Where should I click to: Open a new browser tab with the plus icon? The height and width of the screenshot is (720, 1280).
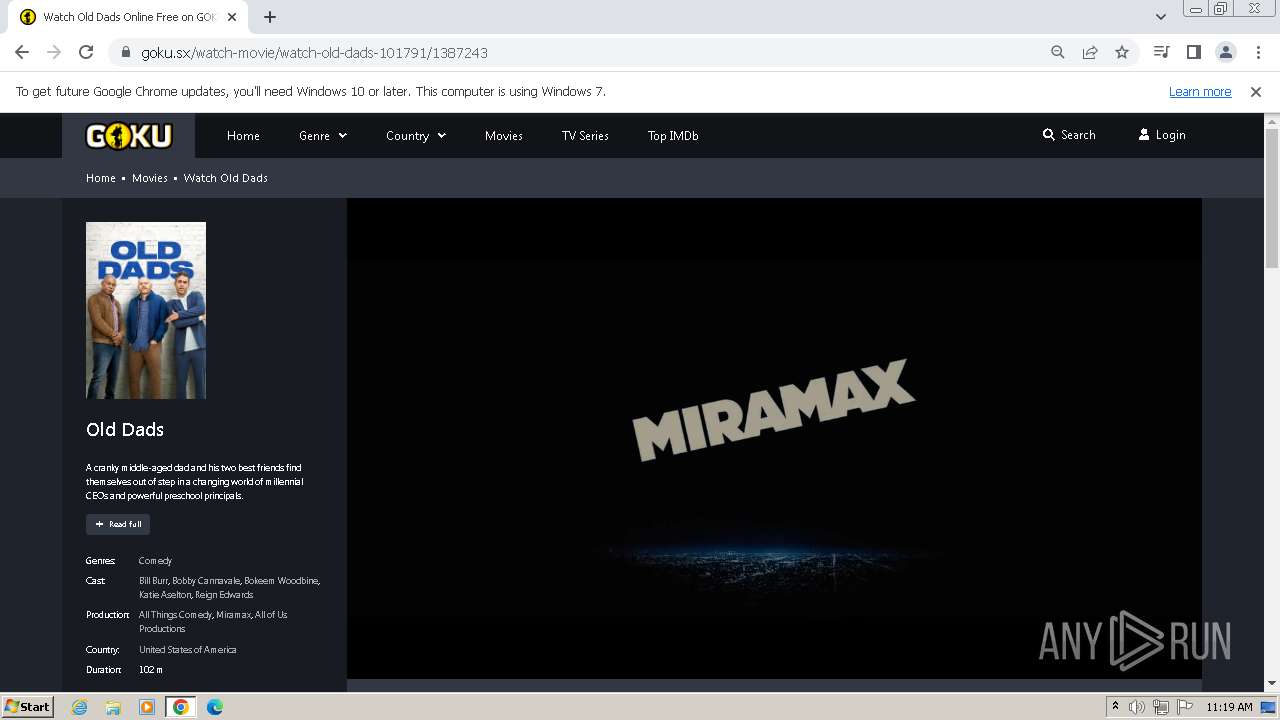(x=270, y=17)
